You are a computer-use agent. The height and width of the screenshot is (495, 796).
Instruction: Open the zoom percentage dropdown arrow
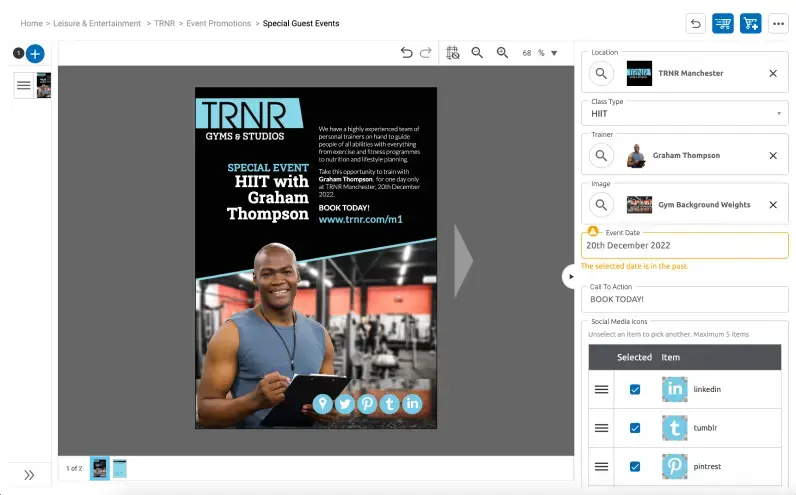[x=554, y=53]
